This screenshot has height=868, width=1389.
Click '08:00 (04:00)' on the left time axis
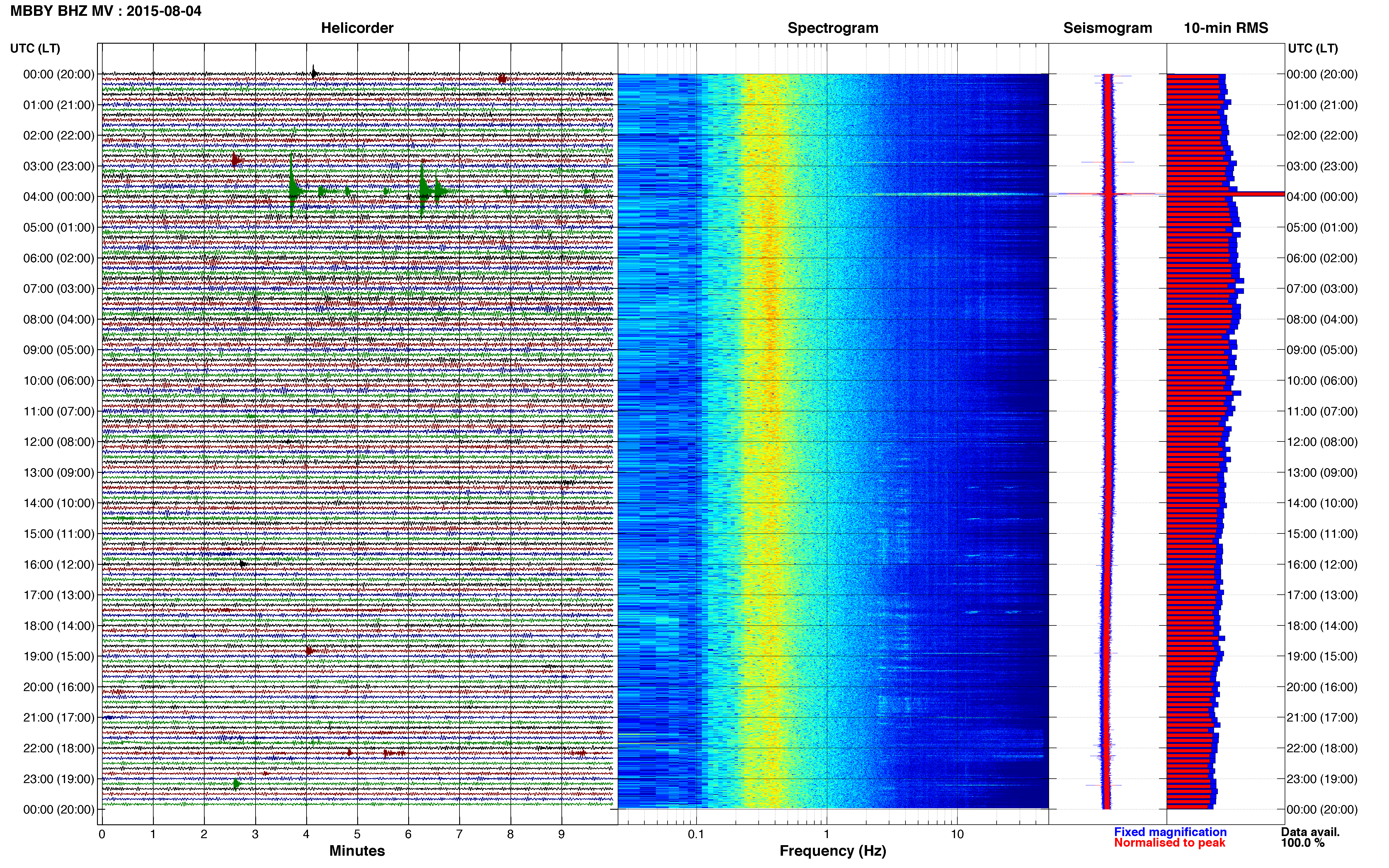[x=59, y=319]
